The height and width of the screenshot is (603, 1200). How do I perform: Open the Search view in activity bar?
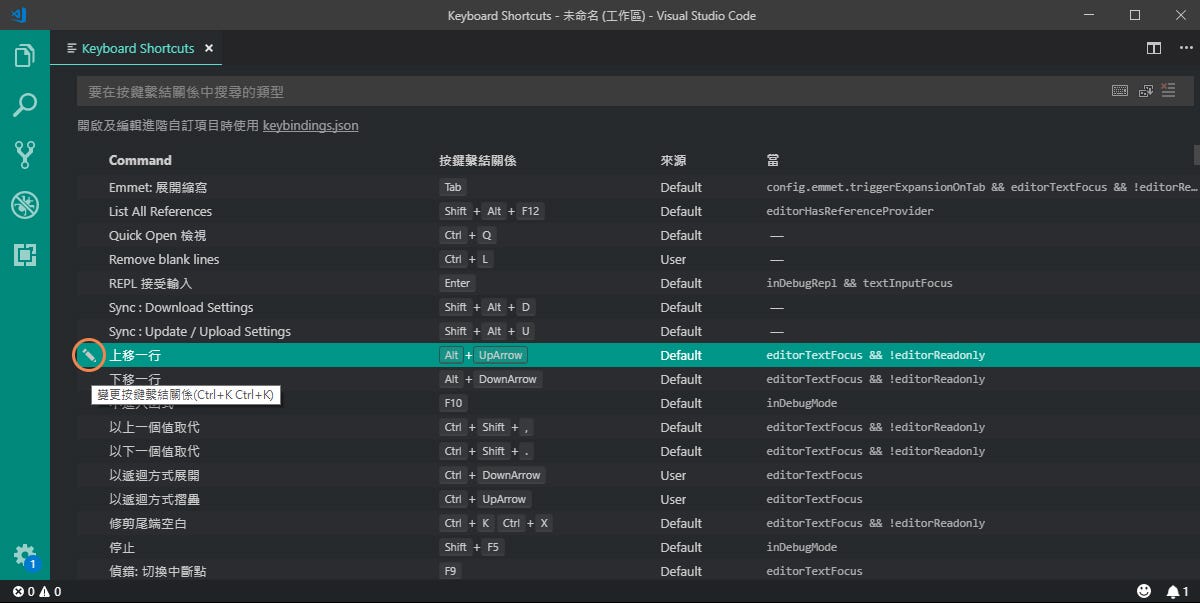tap(25, 105)
